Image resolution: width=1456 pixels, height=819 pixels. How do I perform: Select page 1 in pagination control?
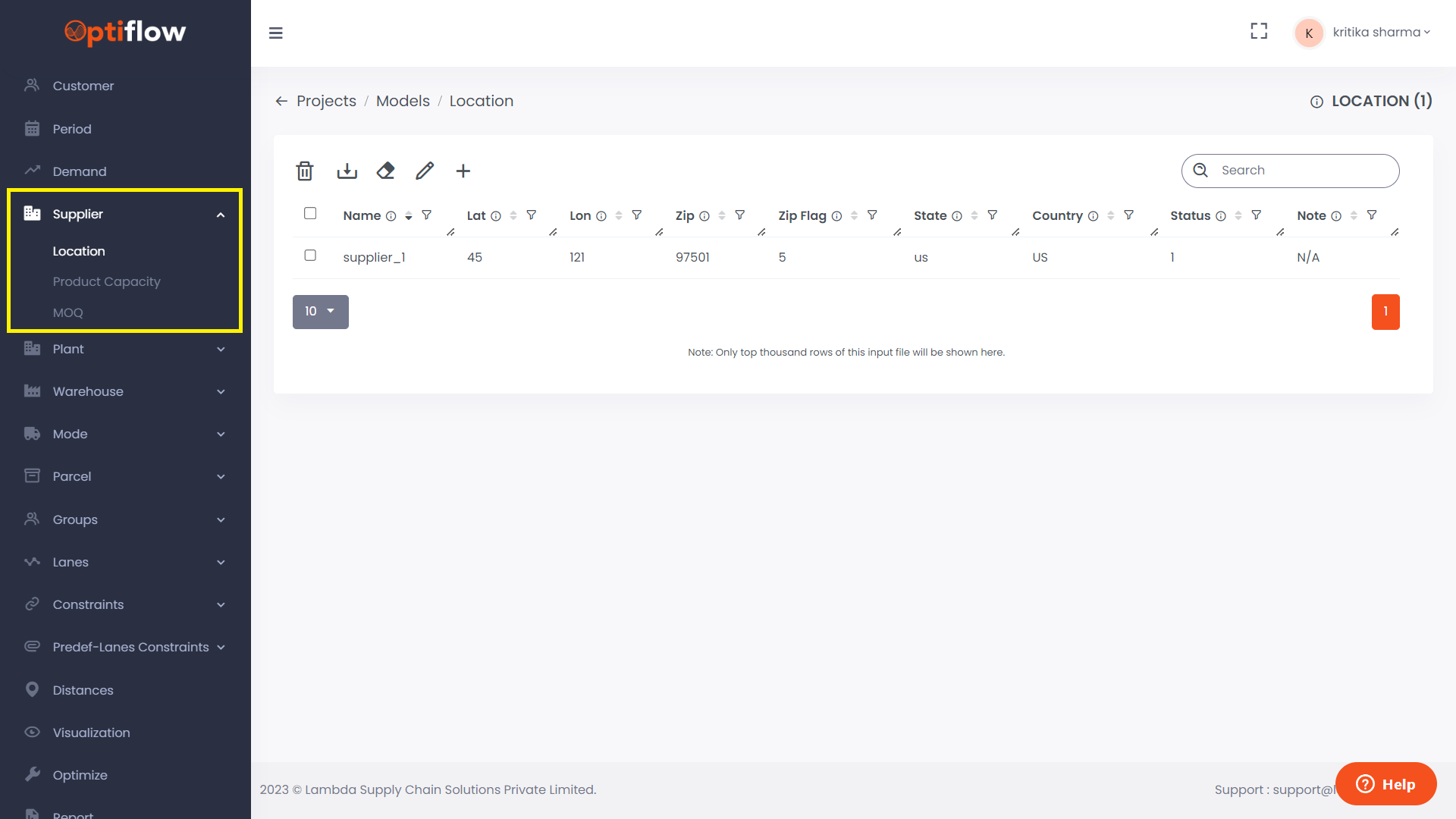pos(1385,312)
